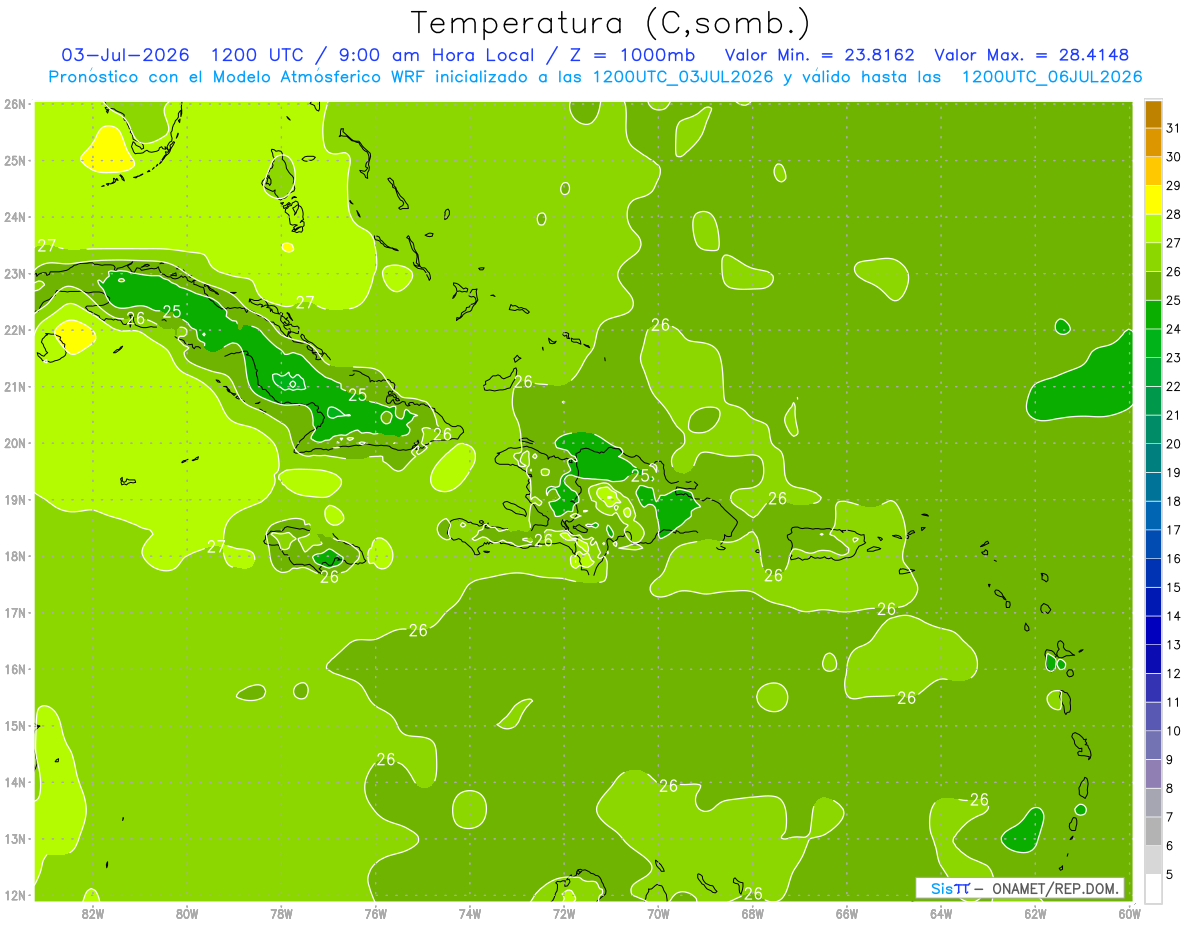Click the orange-brown colorbar swatch above 31
The width and height of the screenshot is (1200, 927).
pos(1153,115)
